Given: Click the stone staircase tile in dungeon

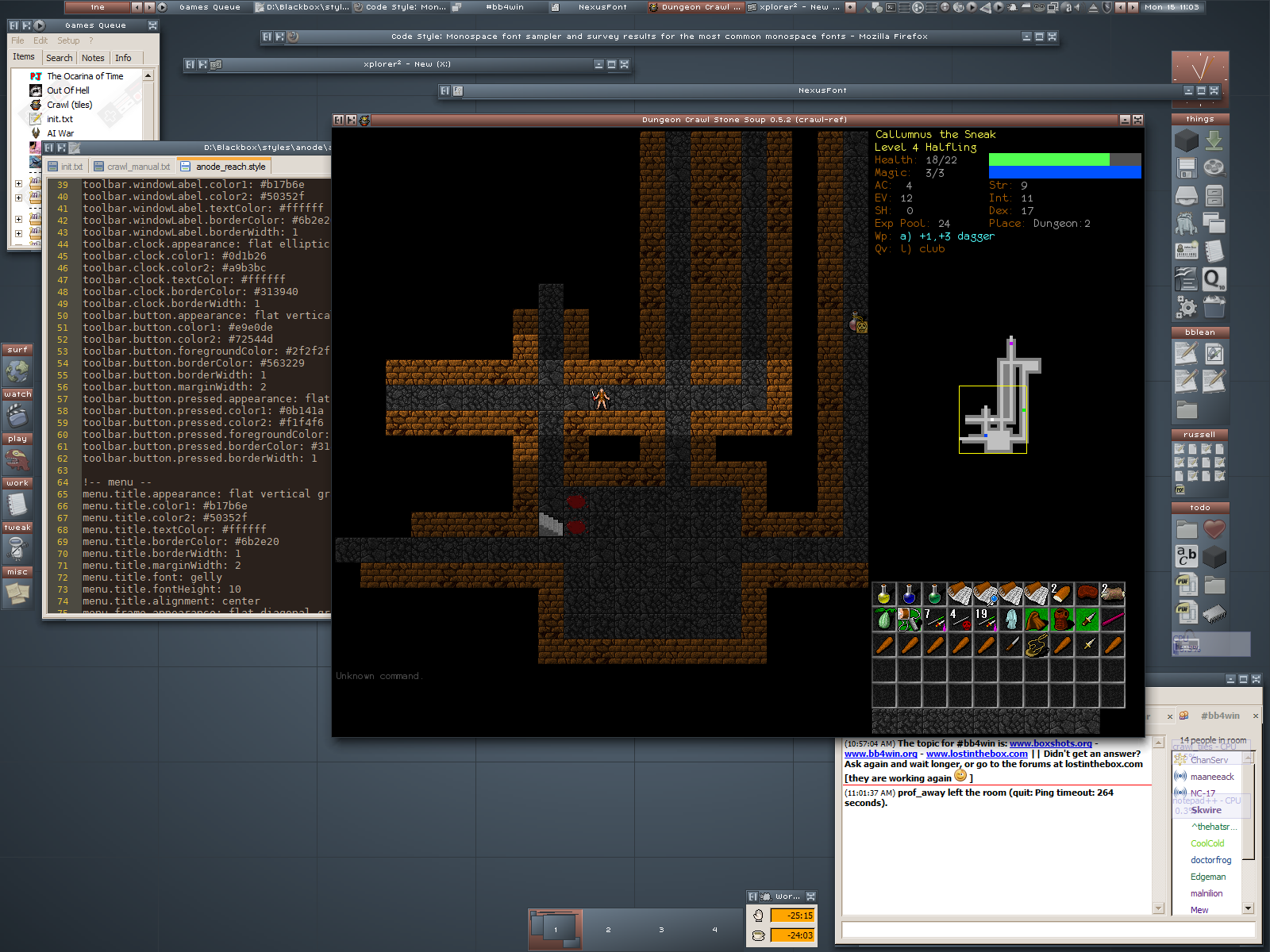Looking at the screenshot, I should pyautogui.click(x=551, y=524).
